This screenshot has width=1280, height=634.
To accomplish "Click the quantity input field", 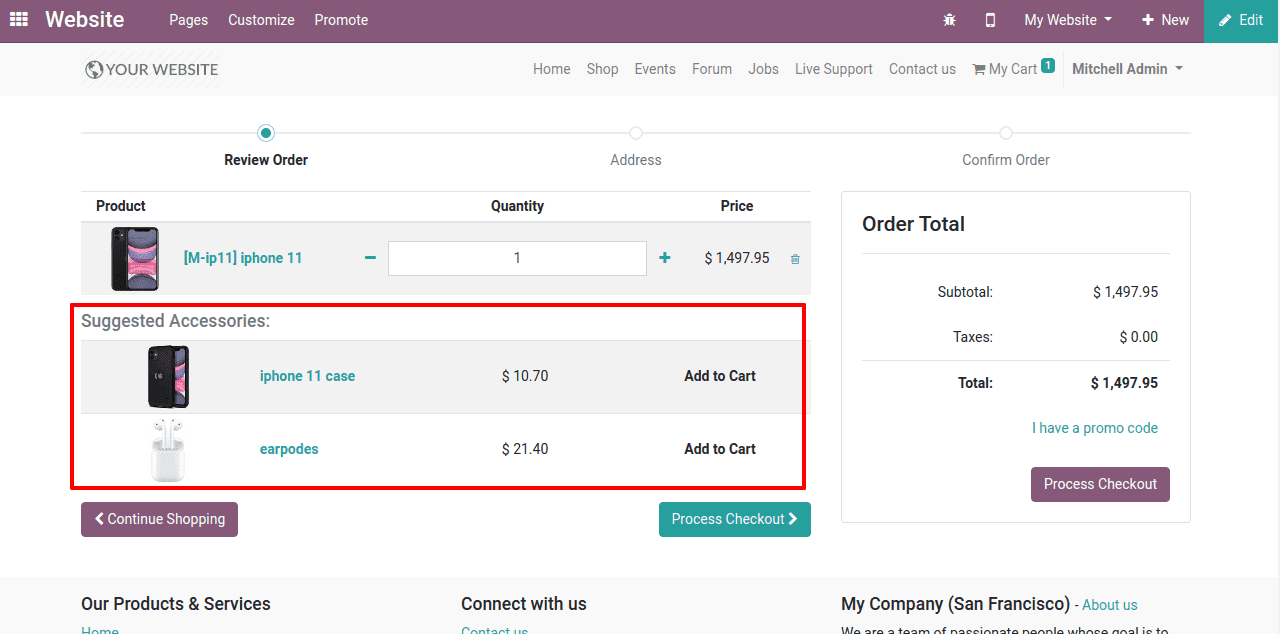I will click(517, 258).
